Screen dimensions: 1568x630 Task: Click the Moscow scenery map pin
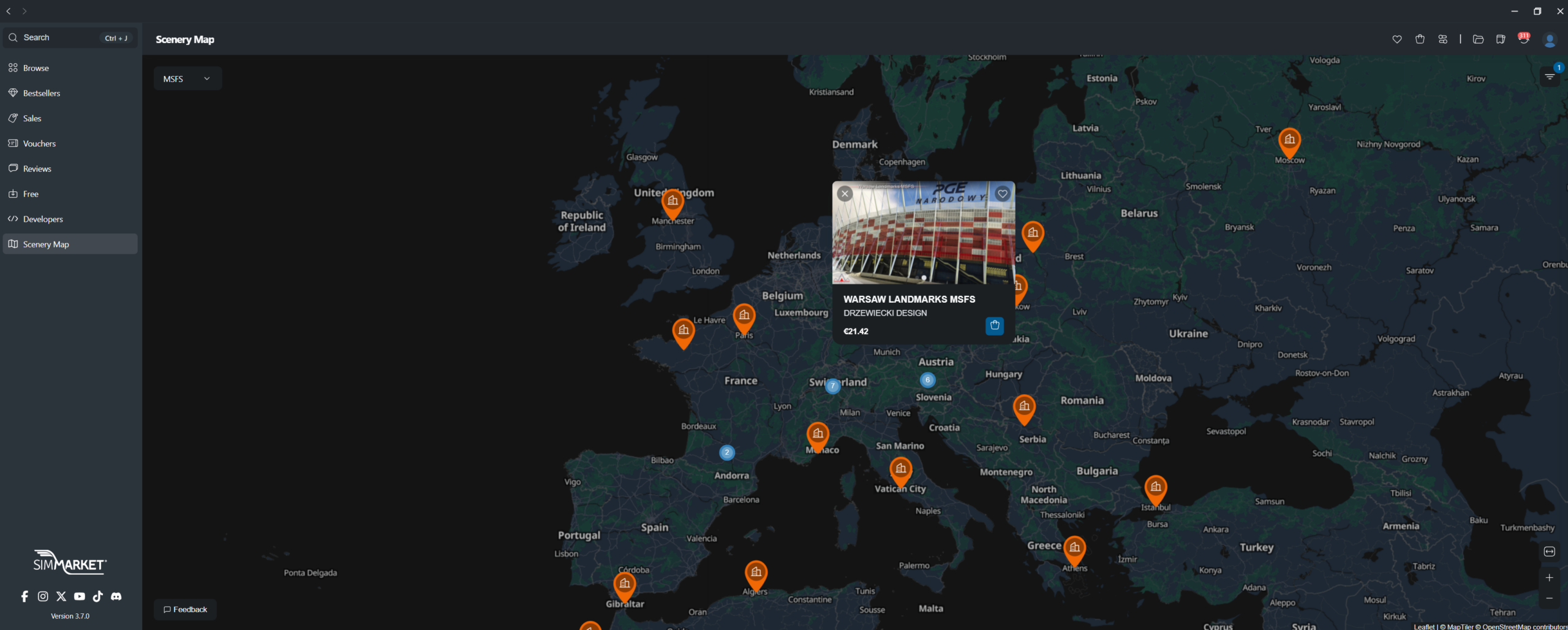pyautogui.click(x=1289, y=140)
